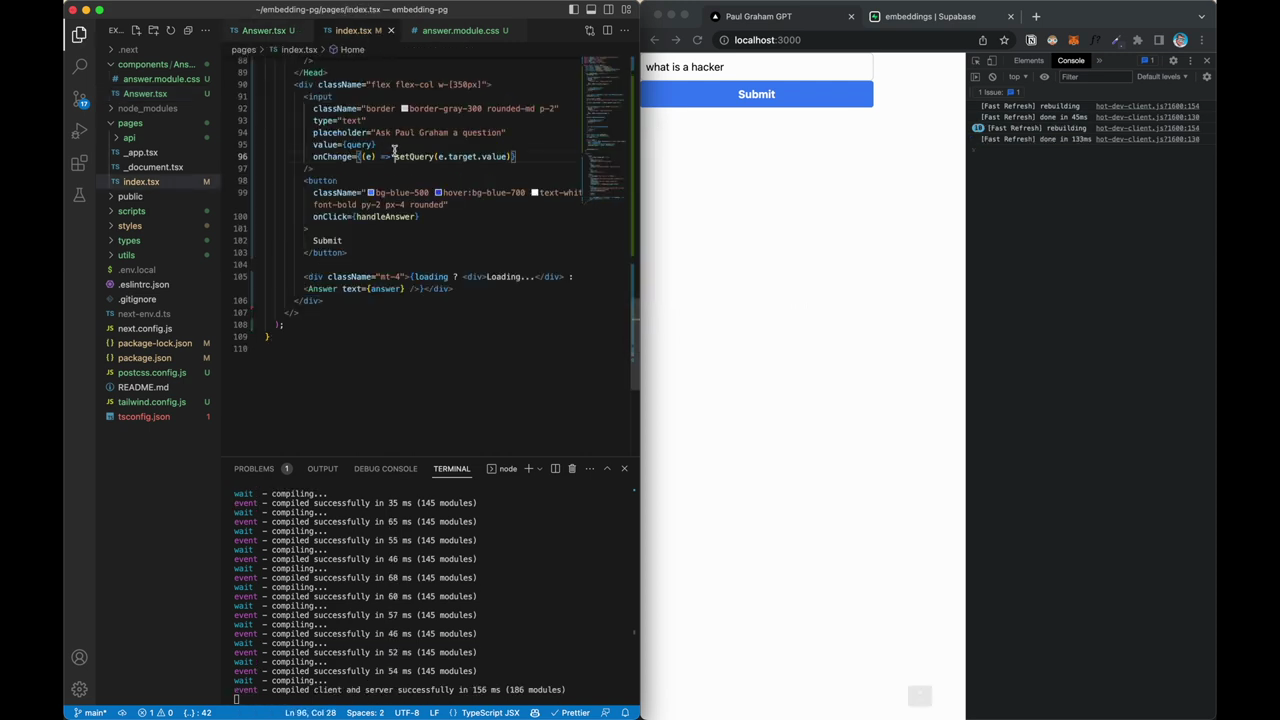Open the Search view in VS Code

click(79, 67)
